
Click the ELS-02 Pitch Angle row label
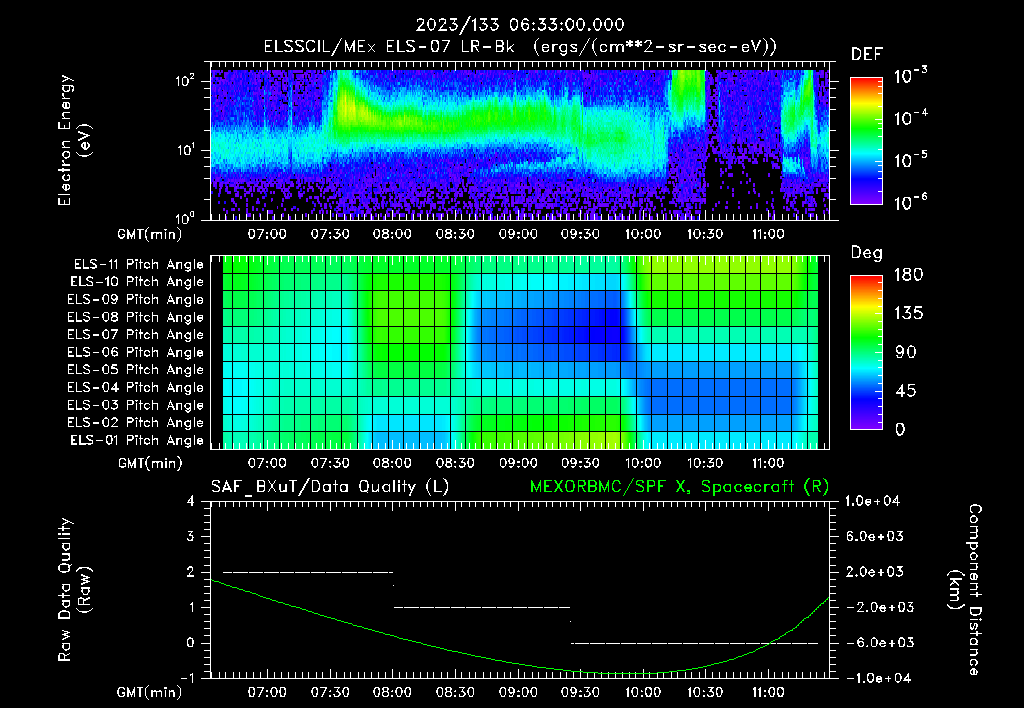click(x=136, y=423)
